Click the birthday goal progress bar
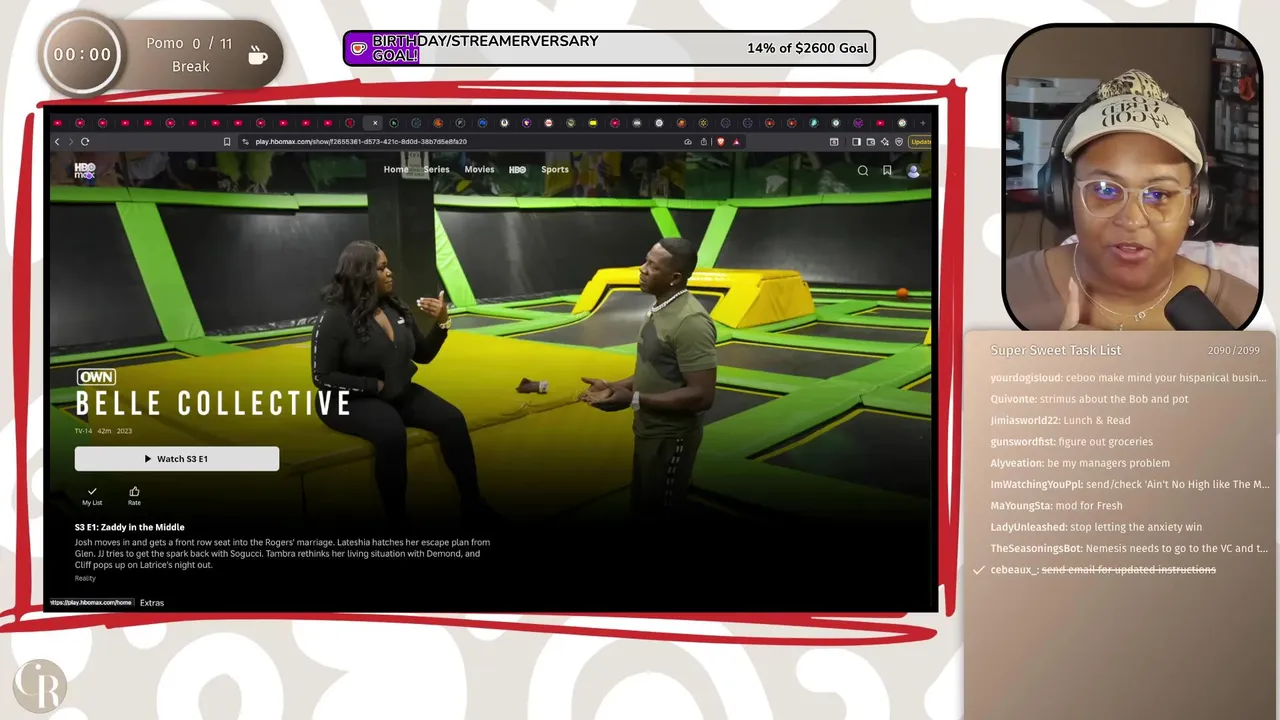 609,48
